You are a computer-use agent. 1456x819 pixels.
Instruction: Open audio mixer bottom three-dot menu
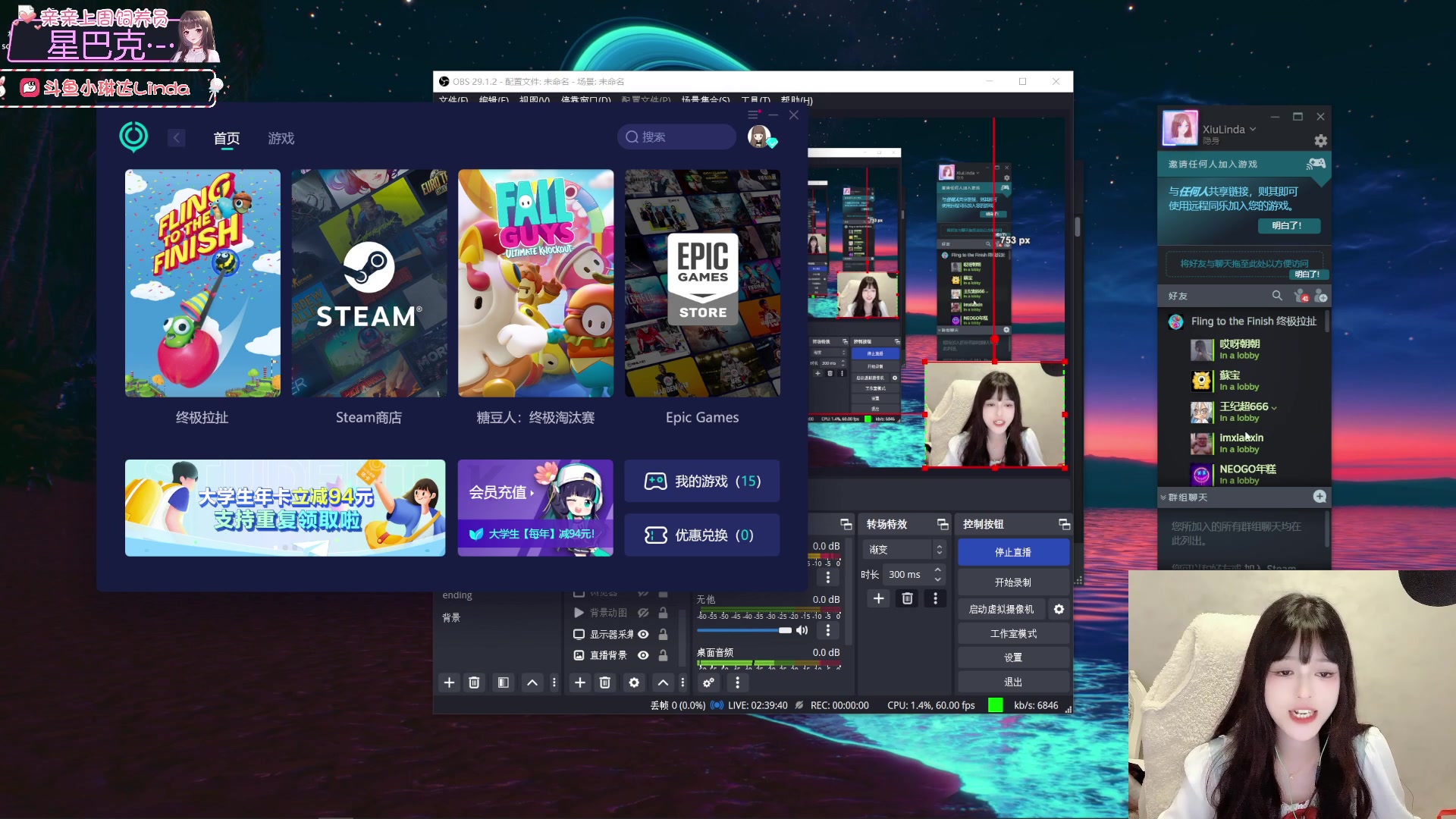click(x=737, y=682)
